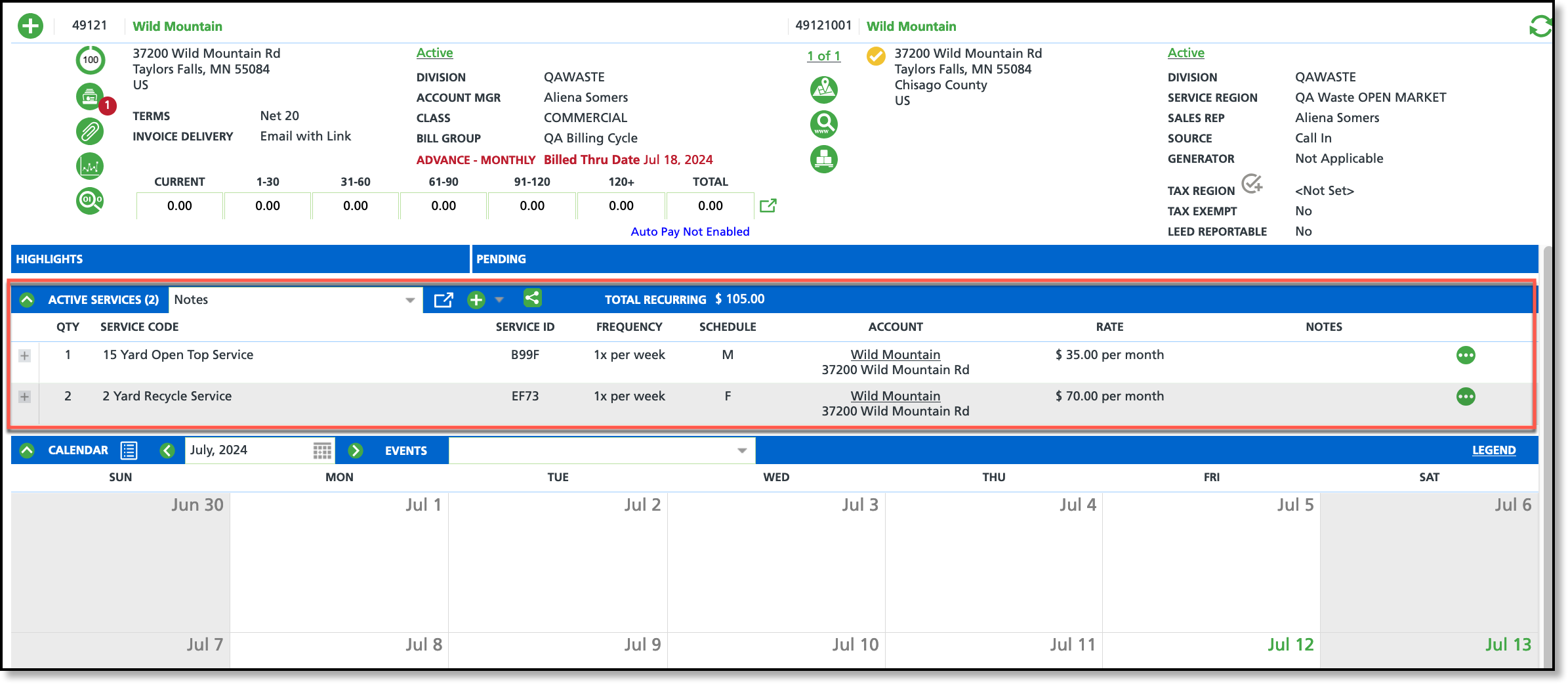Click the Active status link under account
The width and height of the screenshot is (1568, 684).
point(434,53)
